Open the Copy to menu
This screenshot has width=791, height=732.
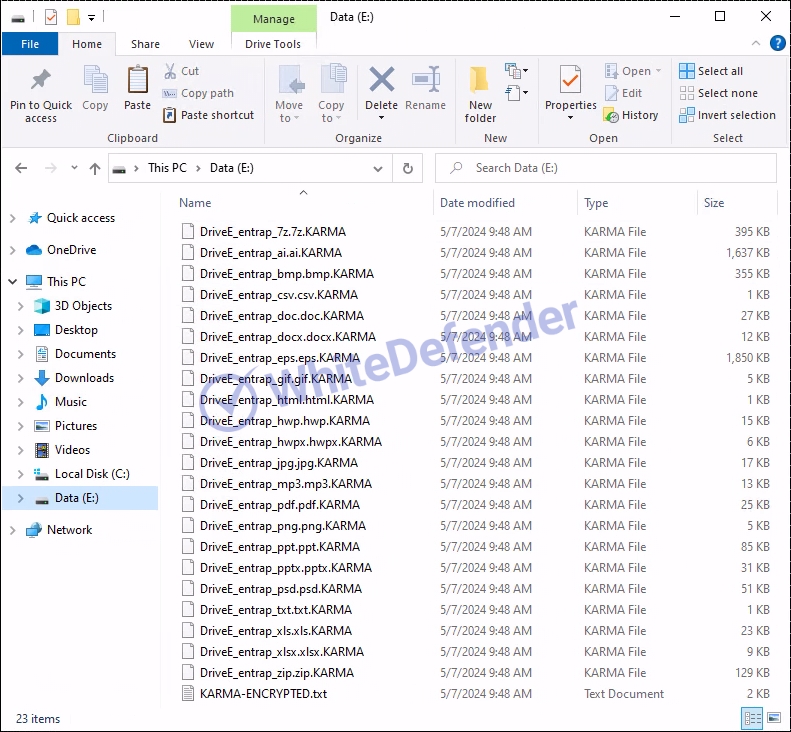click(331, 94)
